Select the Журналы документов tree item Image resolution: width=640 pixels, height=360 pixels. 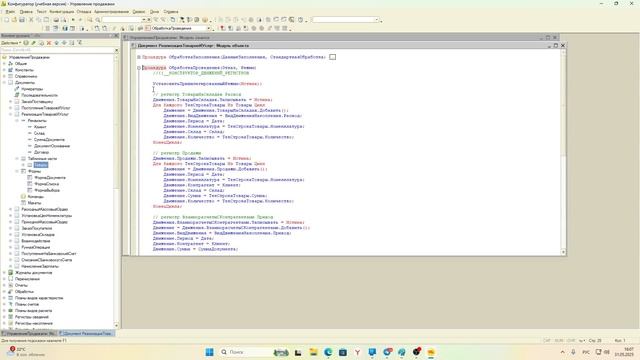(33, 273)
